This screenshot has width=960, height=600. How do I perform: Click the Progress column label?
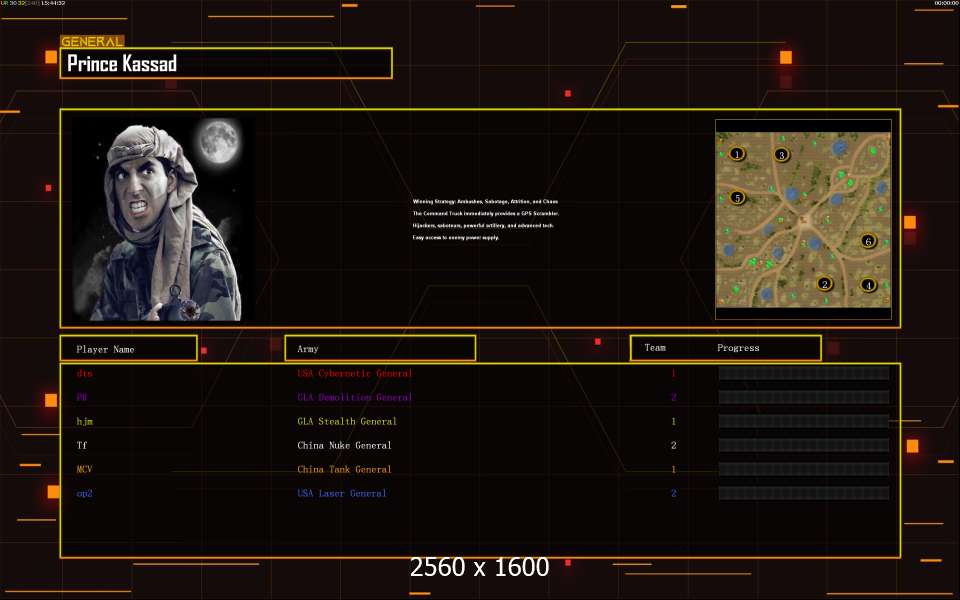click(738, 348)
